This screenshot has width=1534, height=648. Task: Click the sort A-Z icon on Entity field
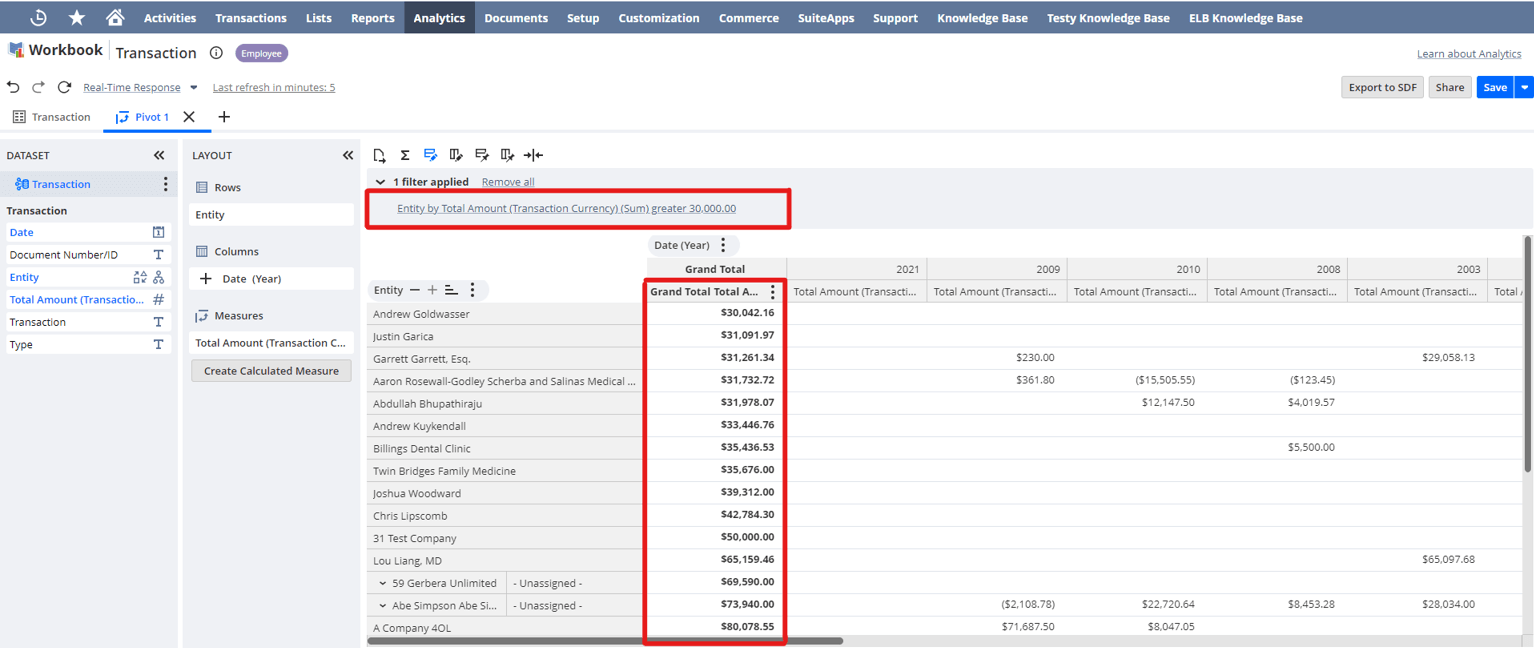click(x=140, y=277)
